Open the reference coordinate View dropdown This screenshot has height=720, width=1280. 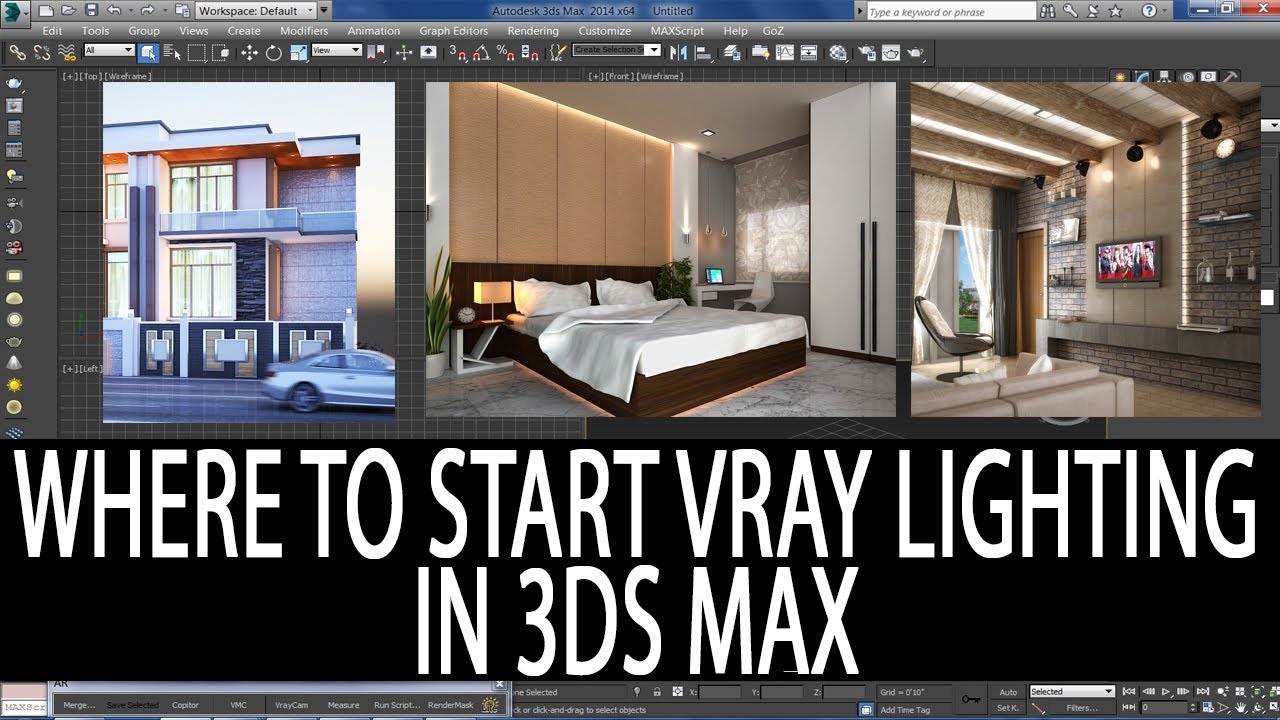(x=336, y=50)
